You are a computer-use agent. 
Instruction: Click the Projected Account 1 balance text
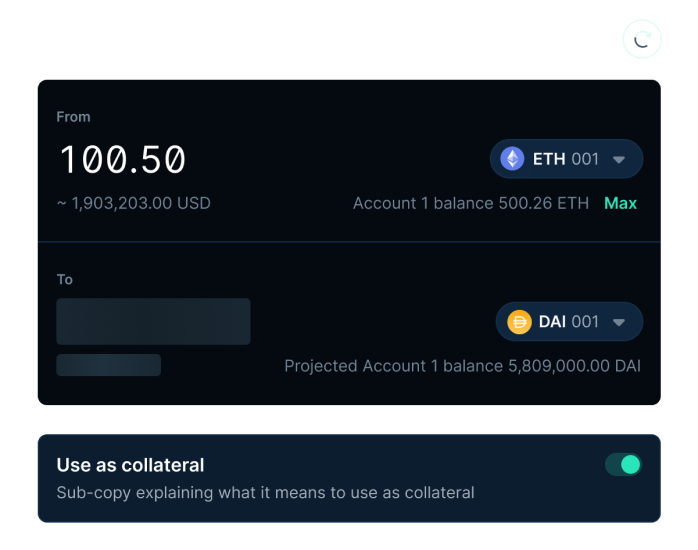(463, 366)
